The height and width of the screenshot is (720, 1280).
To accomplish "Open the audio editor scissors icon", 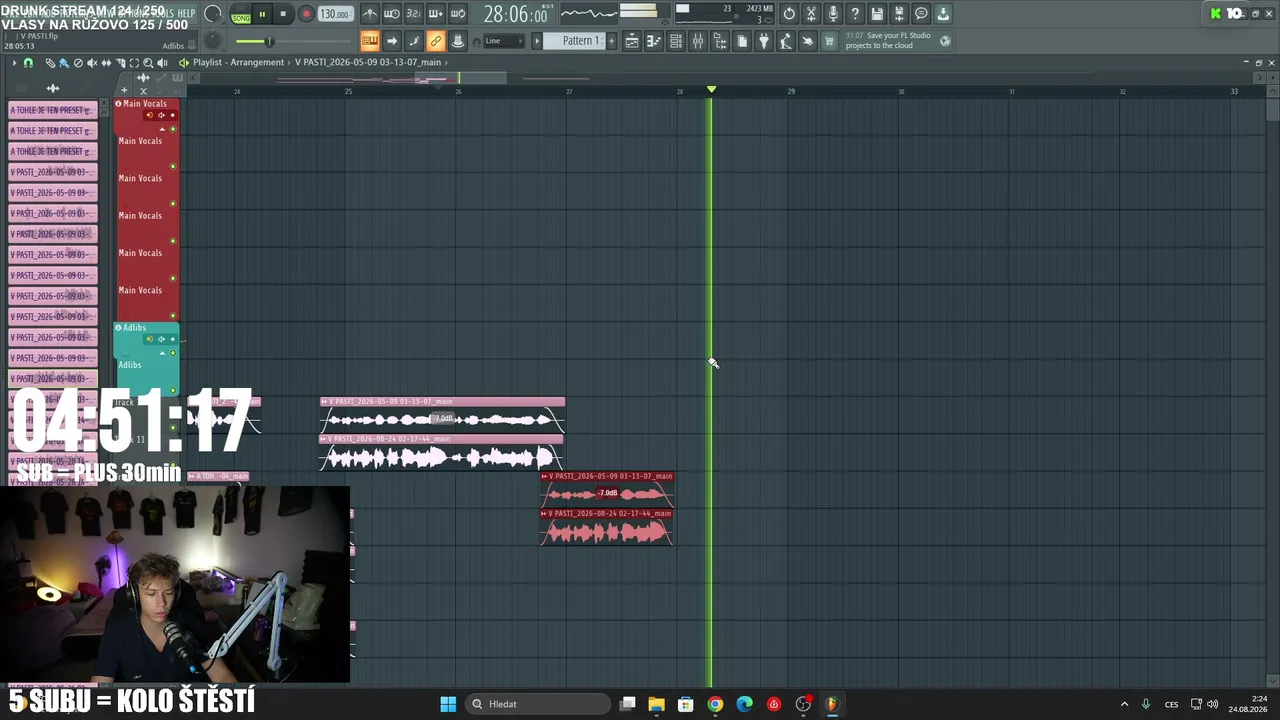I will click(811, 14).
